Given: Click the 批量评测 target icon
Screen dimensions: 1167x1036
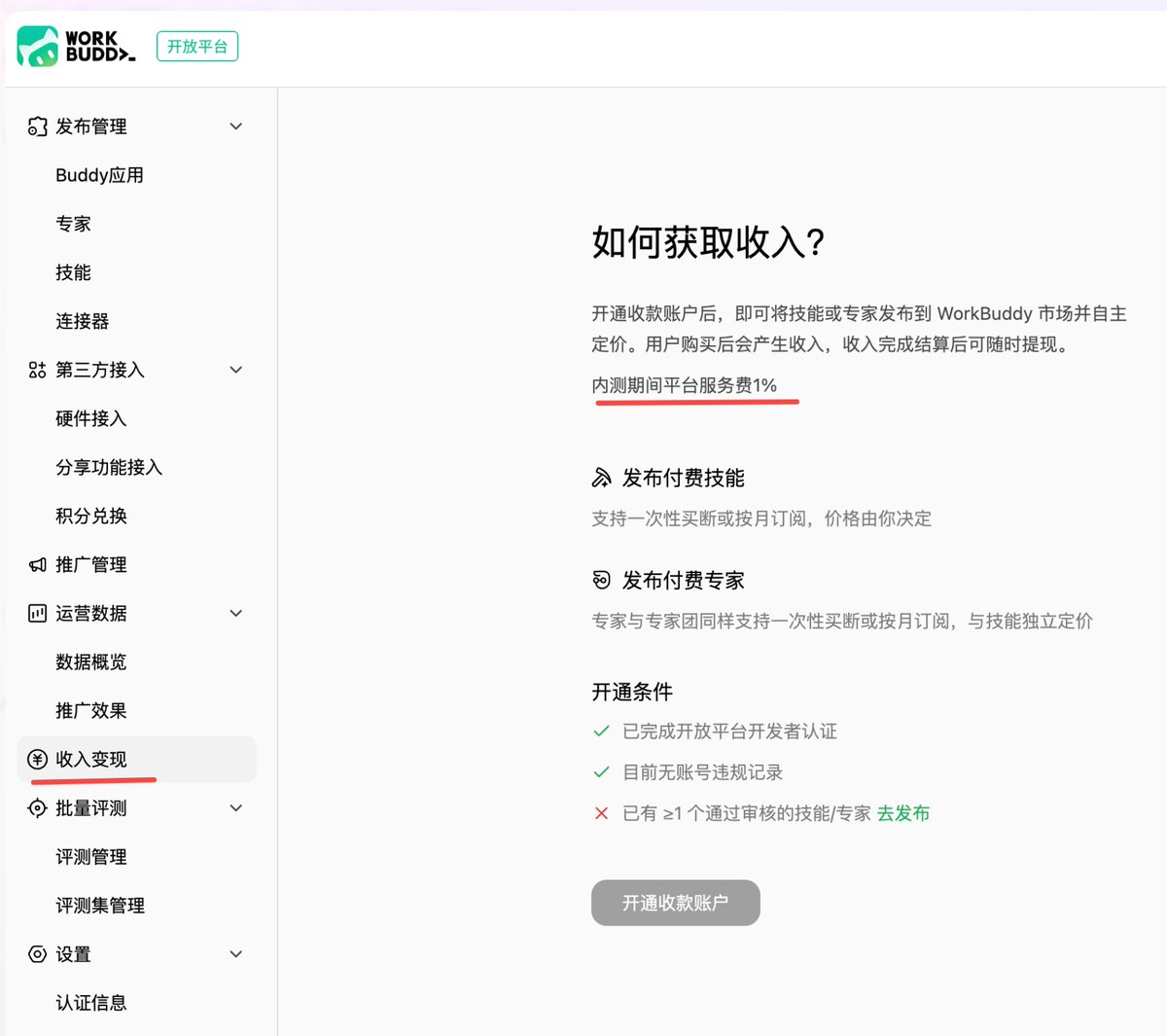Looking at the screenshot, I should click(37, 807).
